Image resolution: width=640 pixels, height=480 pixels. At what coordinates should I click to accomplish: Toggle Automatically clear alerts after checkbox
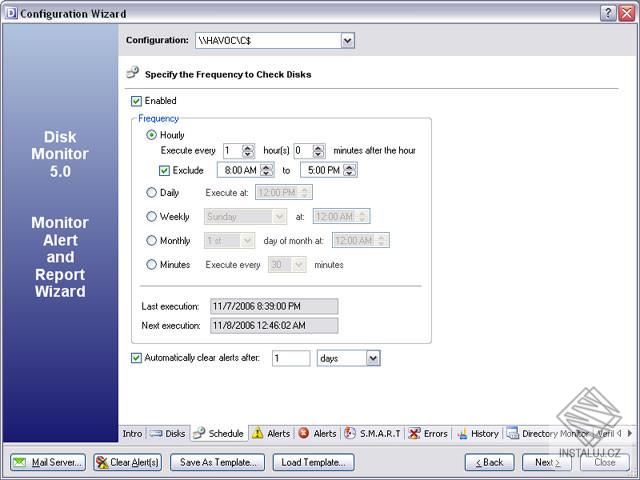136,358
